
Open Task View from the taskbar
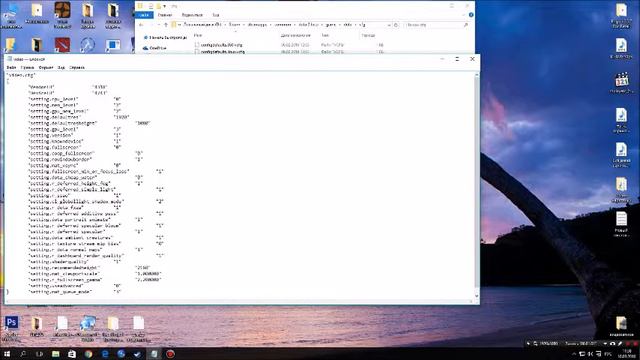[x=39, y=354]
